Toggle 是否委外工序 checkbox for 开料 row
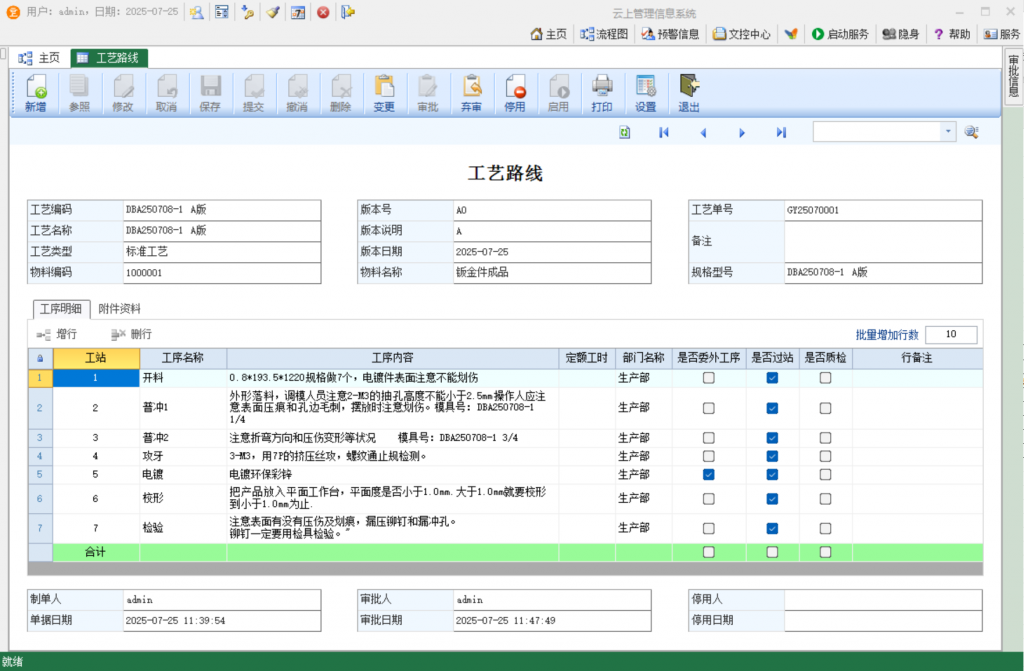1024x671 pixels. (x=709, y=378)
